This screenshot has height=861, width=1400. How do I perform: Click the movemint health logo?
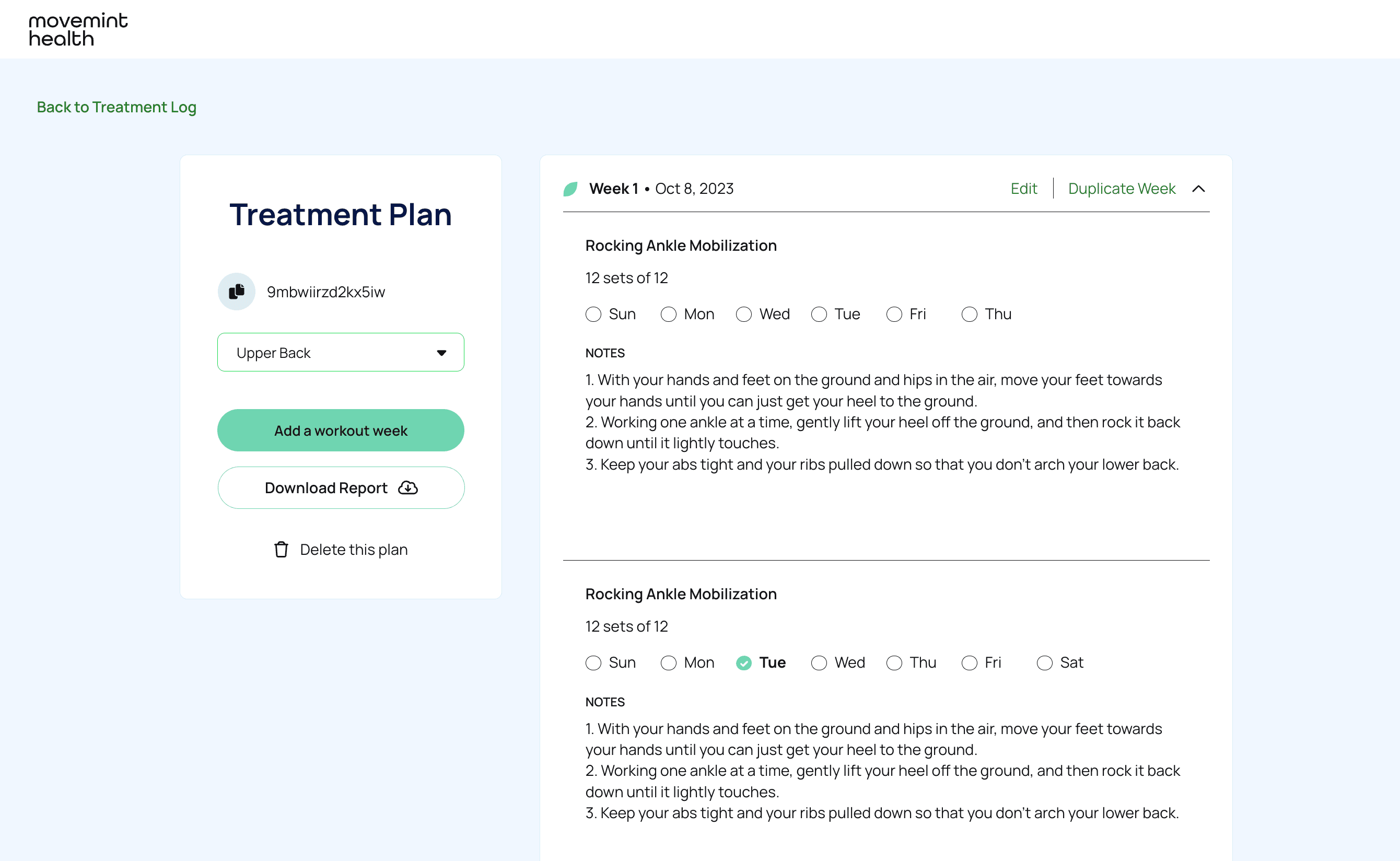[78, 29]
